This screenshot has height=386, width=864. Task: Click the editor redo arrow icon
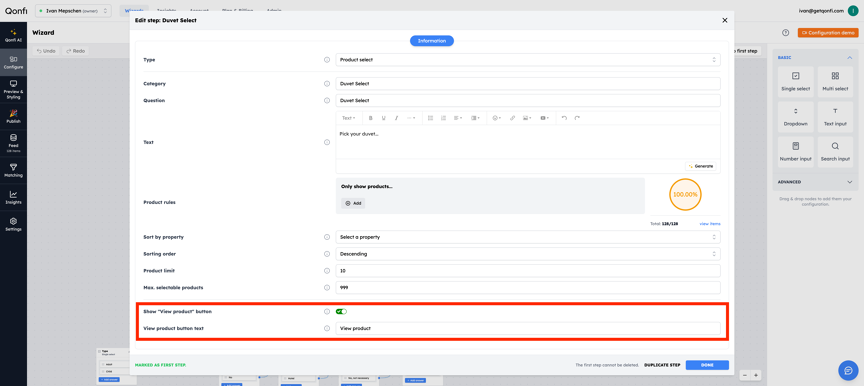pos(577,118)
